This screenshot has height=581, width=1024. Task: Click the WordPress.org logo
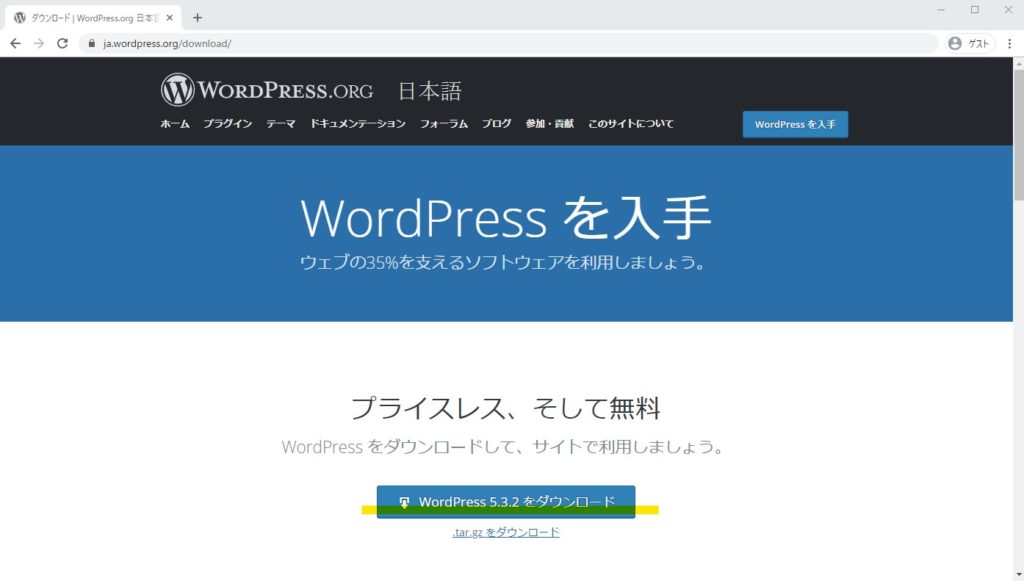[x=267, y=89]
